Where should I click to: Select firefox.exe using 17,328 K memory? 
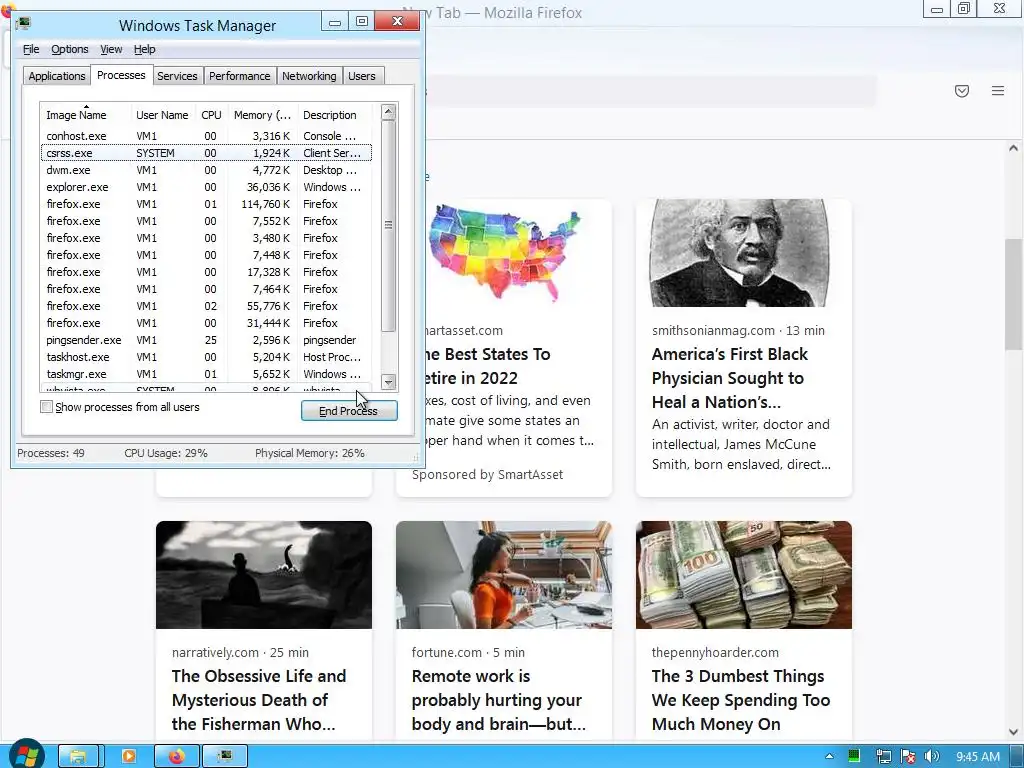[206, 272]
